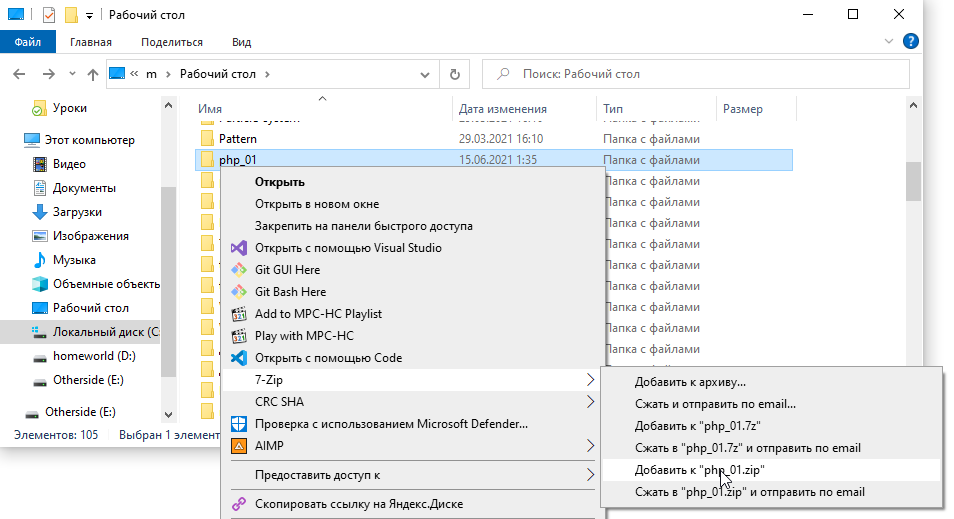Select Add to "php_01.zip" option

pos(699,470)
